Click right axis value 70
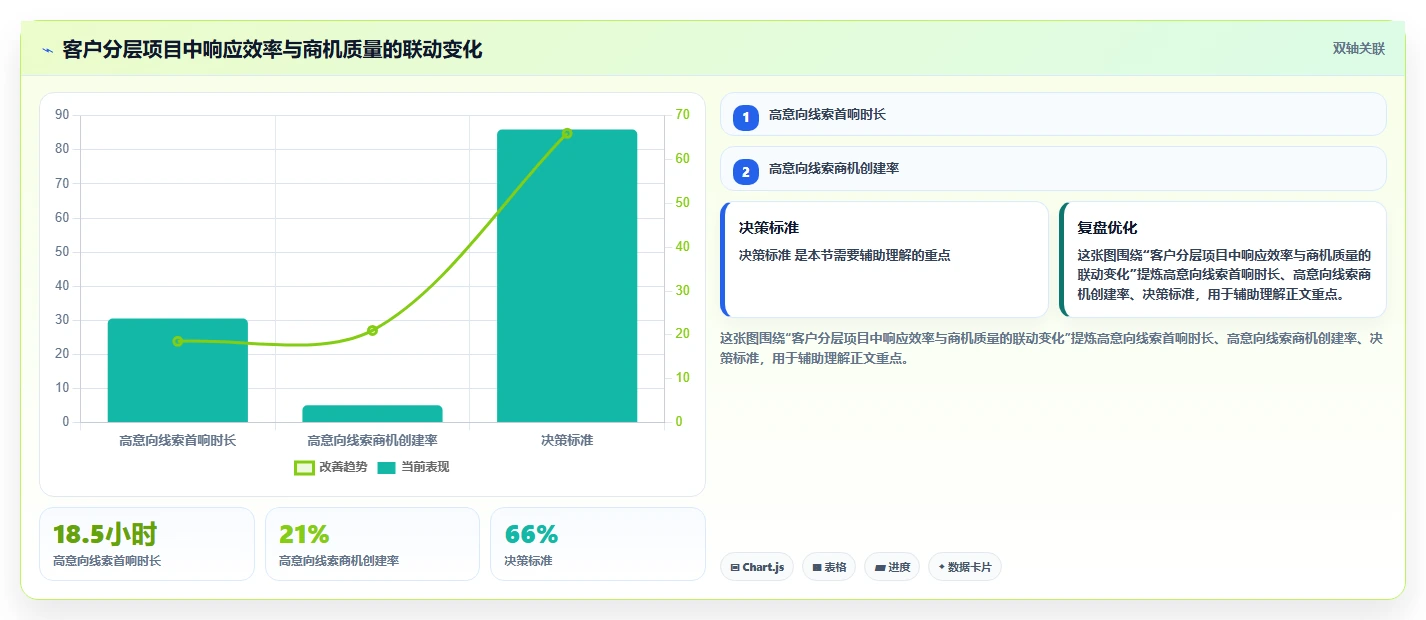This screenshot has height=620, width=1426. [x=683, y=115]
